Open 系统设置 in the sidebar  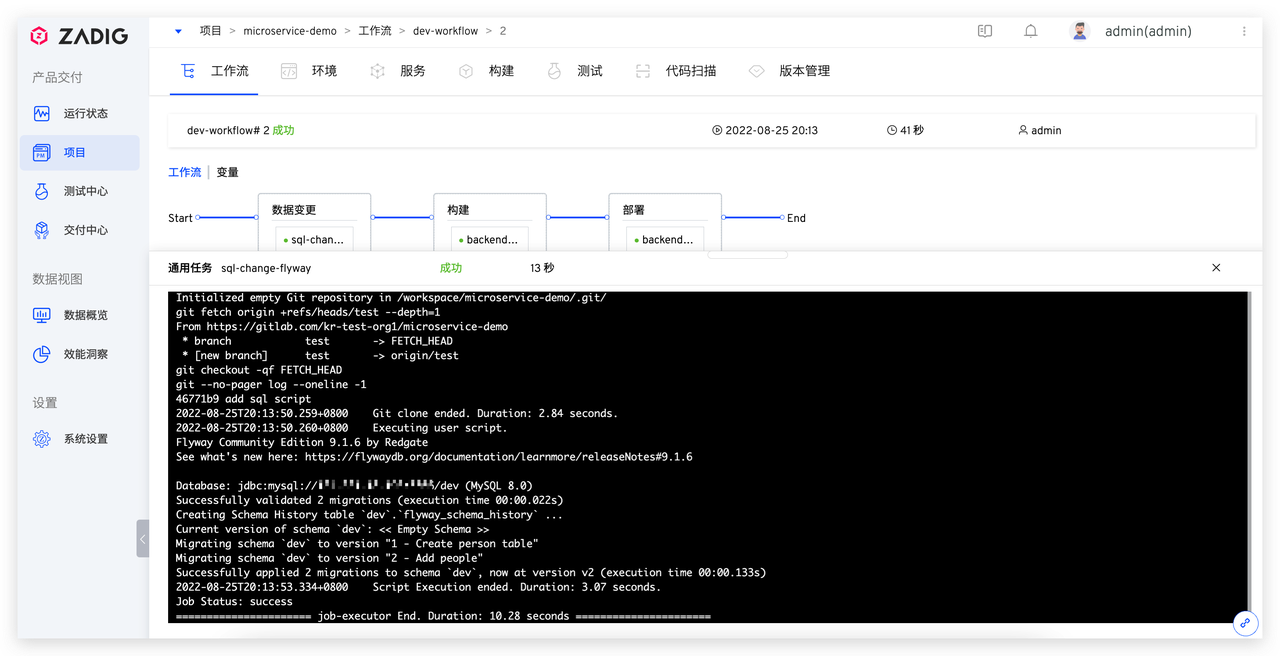[80, 439]
